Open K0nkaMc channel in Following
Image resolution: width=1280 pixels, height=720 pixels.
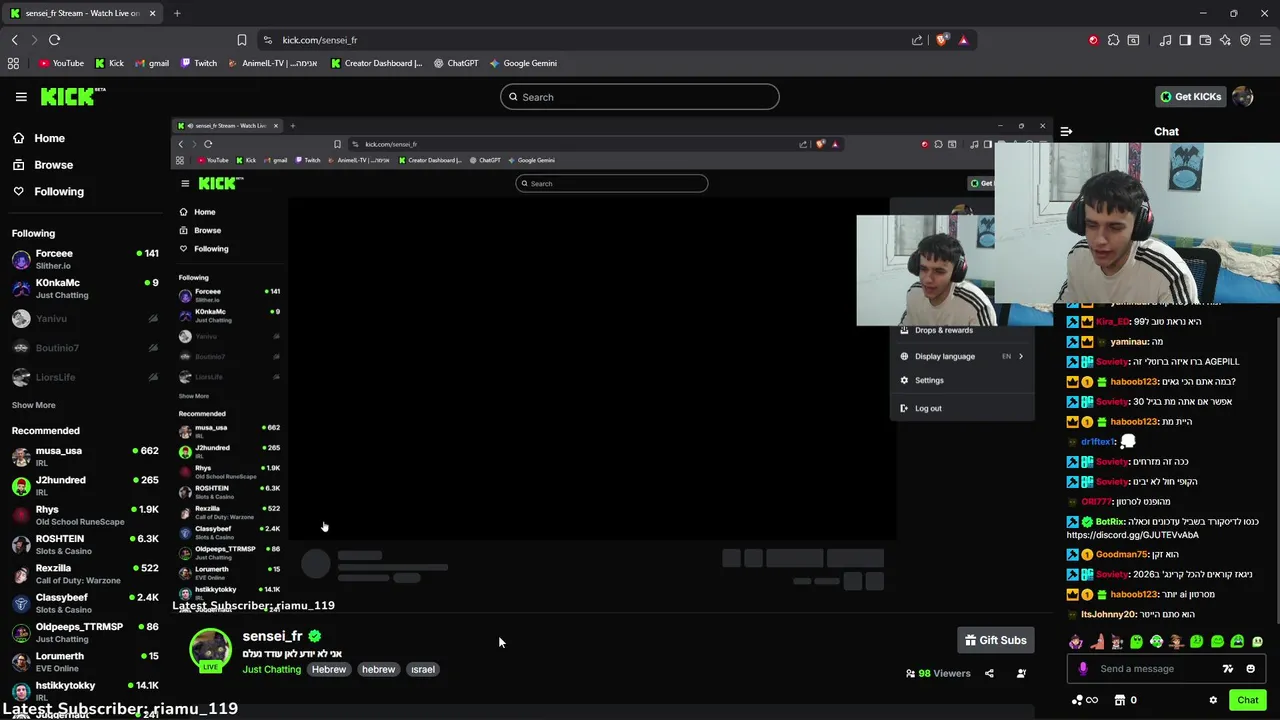pyautogui.click(x=85, y=288)
